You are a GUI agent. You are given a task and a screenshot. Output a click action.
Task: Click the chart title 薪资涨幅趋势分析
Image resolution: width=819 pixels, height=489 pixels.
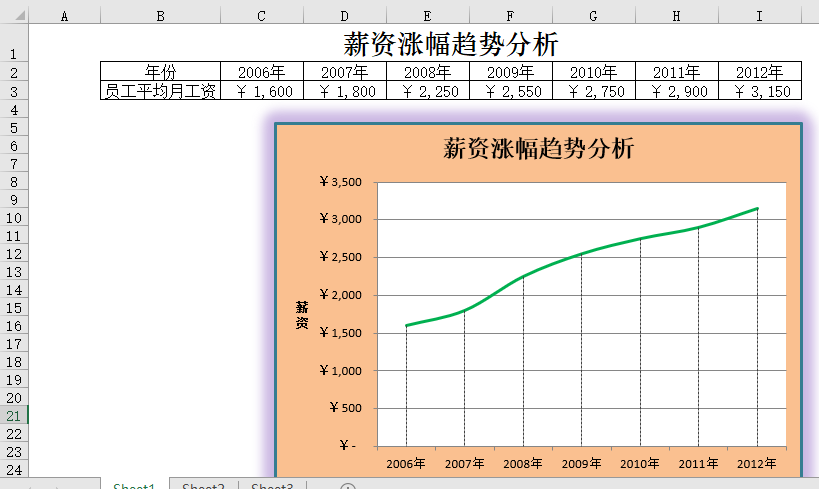pos(538,149)
